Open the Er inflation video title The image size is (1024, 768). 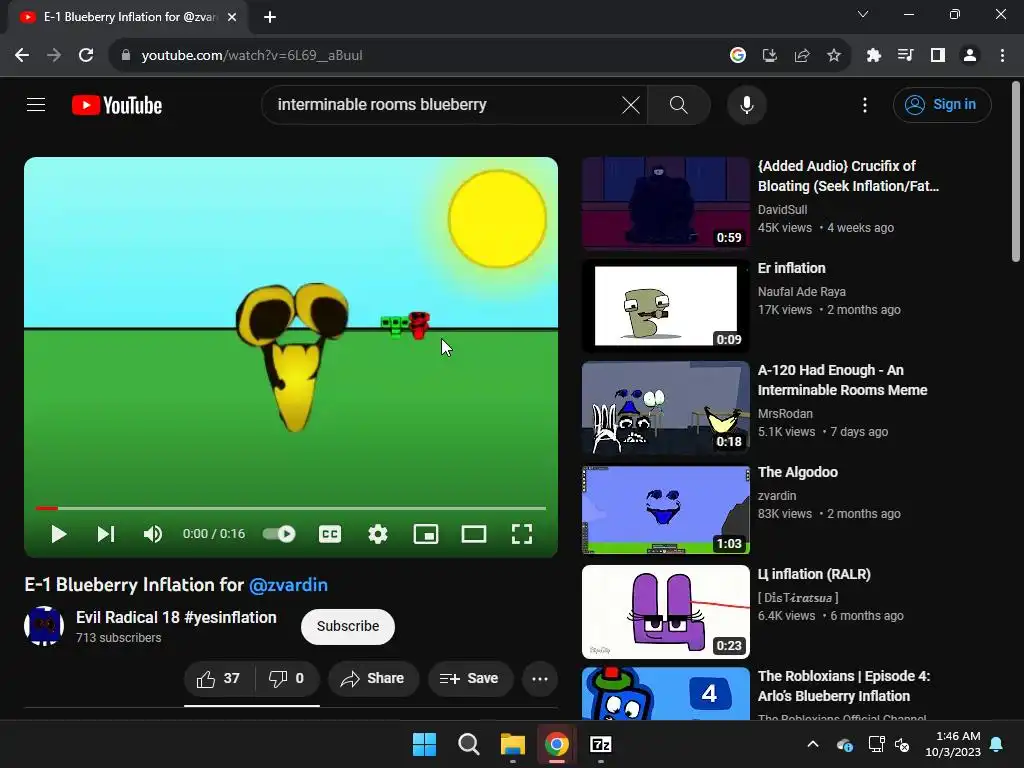[792, 268]
